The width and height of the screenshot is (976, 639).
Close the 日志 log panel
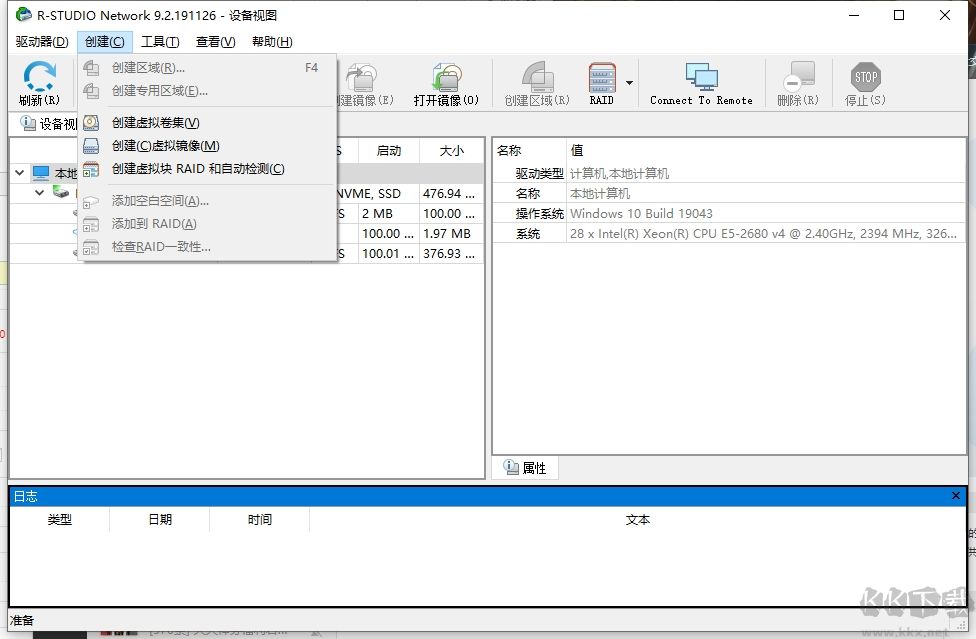click(956, 495)
